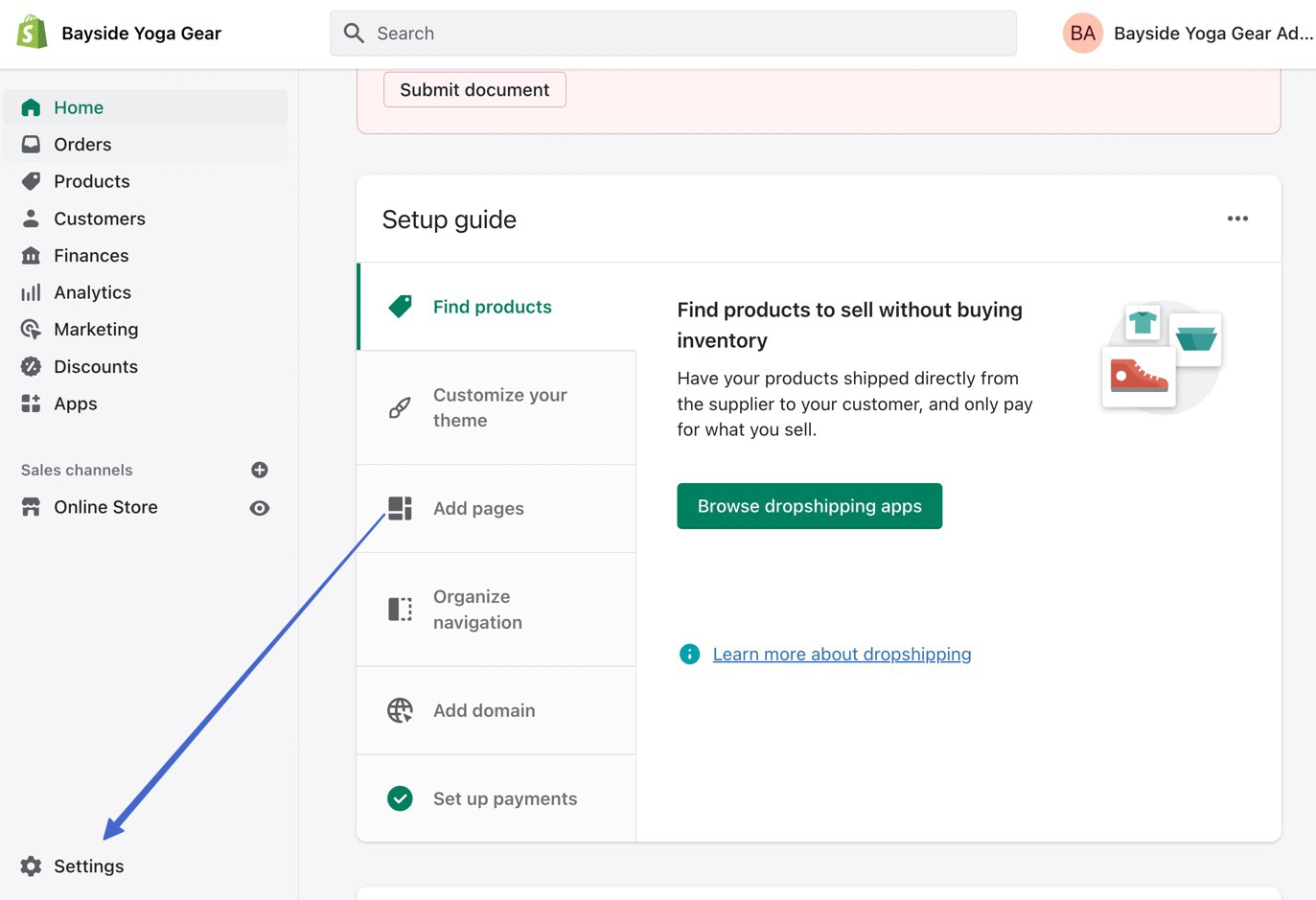
Task: Click Browse dropshipping apps button
Action: click(x=809, y=506)
